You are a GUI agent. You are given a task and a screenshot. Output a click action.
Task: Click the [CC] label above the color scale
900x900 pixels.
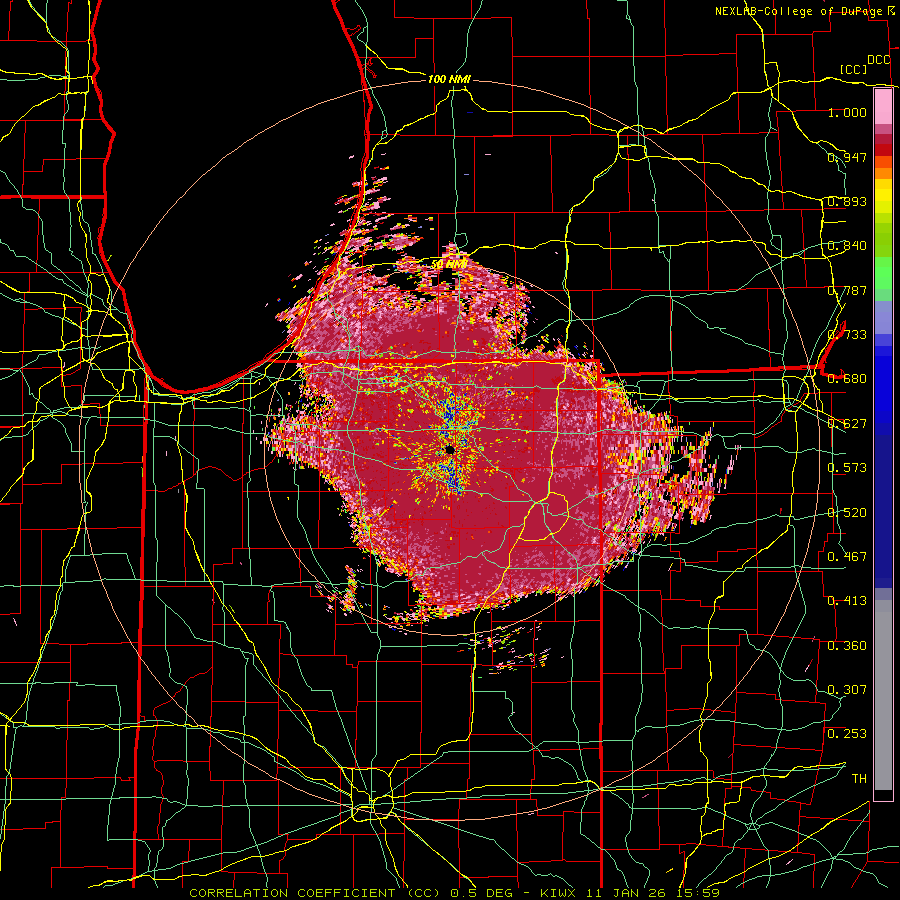point(853,69)
